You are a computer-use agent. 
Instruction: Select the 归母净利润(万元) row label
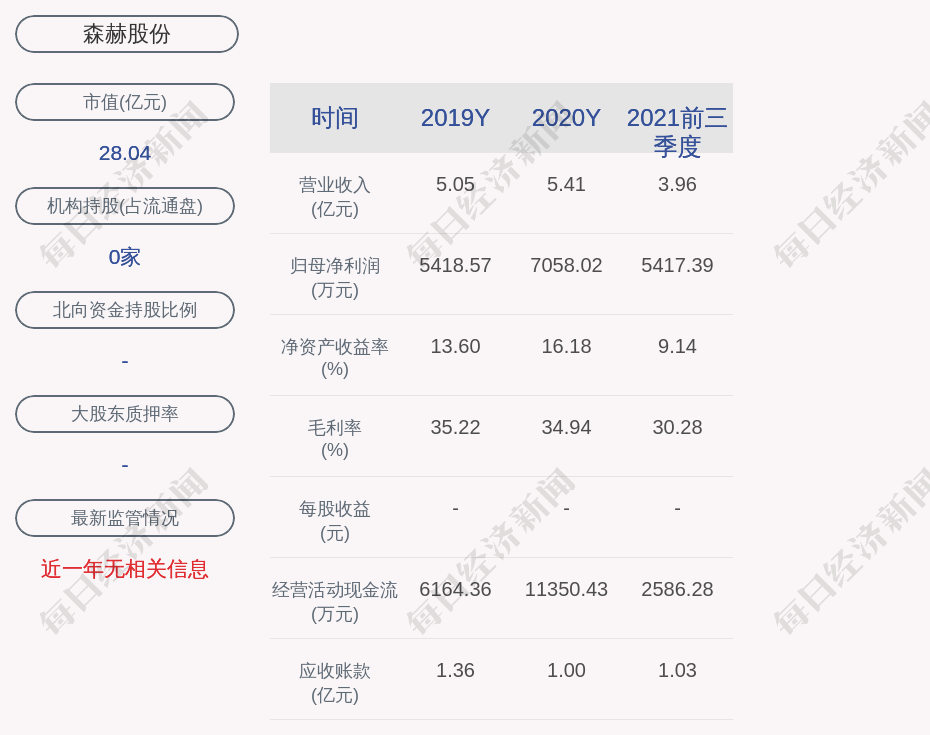tap(335, 277)
